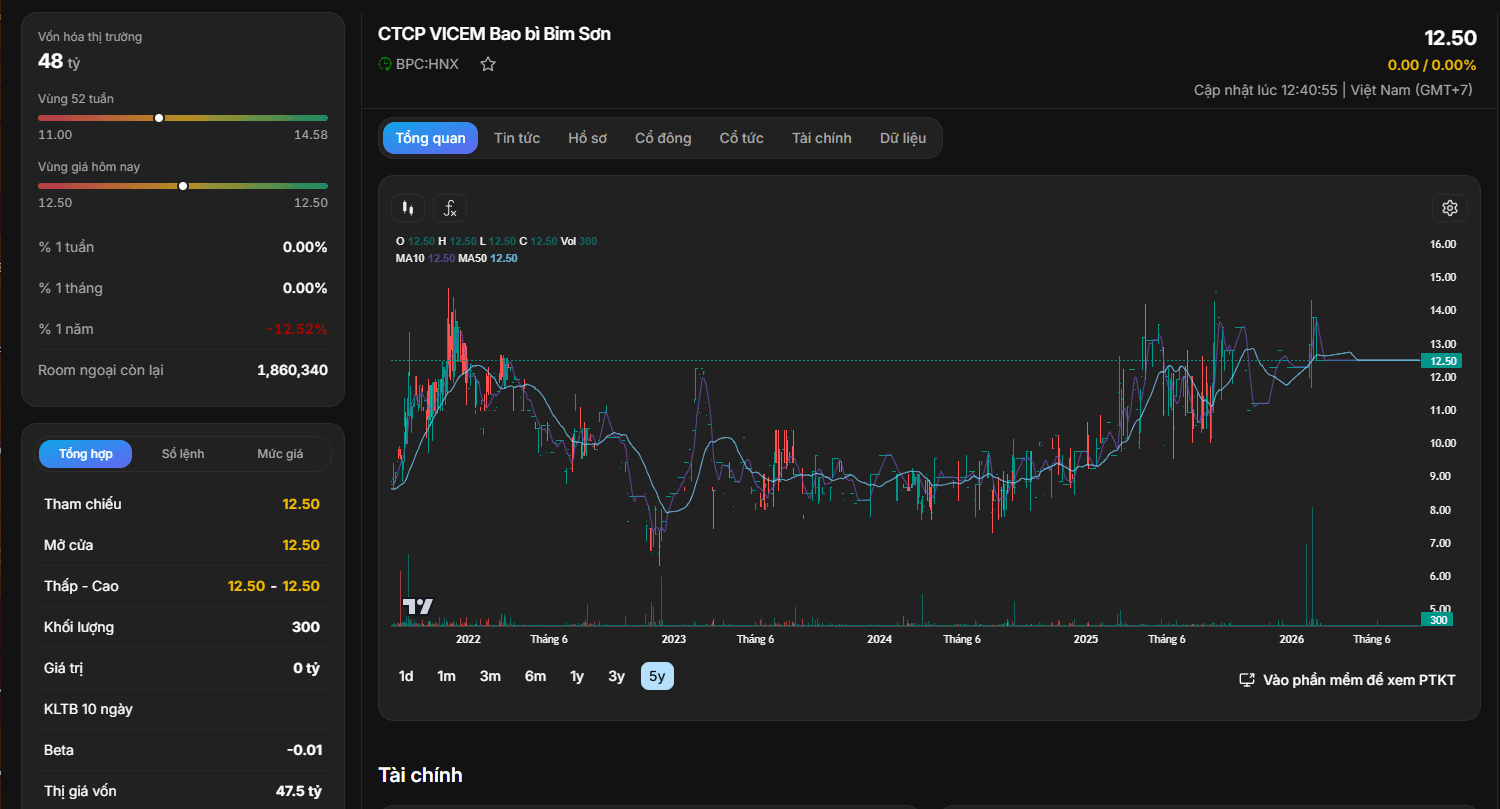The width and height of the screenshot is (1500, 809).
Task: Set chart range to 1y
Action: (x=577, y=676)
